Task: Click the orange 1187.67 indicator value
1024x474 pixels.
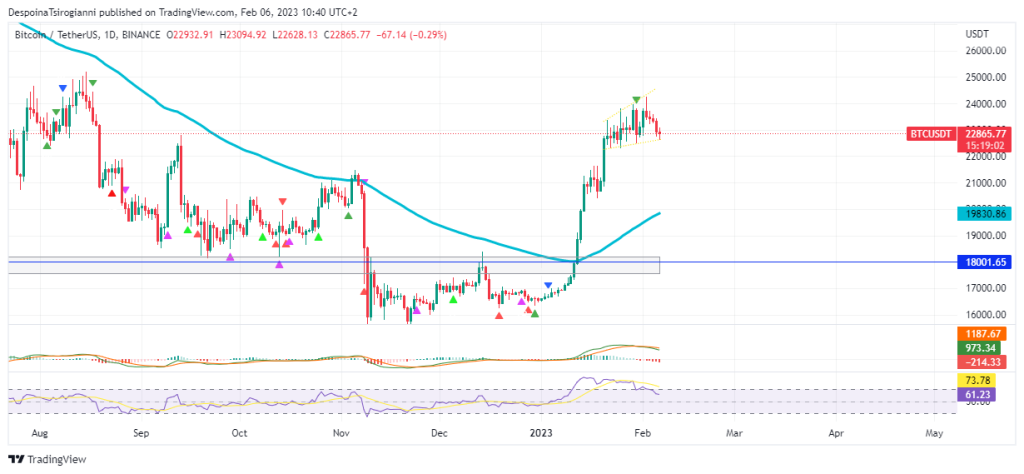Action: click(984, 333)
